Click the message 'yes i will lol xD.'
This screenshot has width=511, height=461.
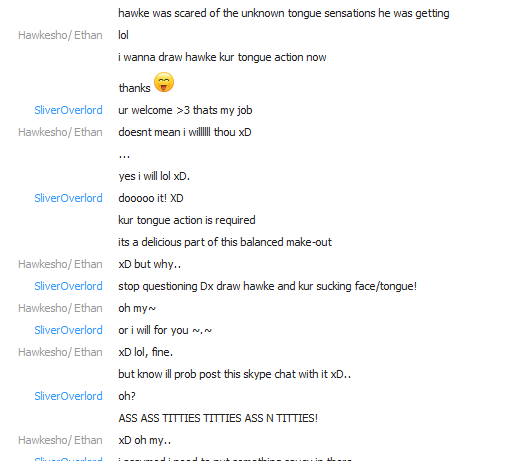coord(154,176)
